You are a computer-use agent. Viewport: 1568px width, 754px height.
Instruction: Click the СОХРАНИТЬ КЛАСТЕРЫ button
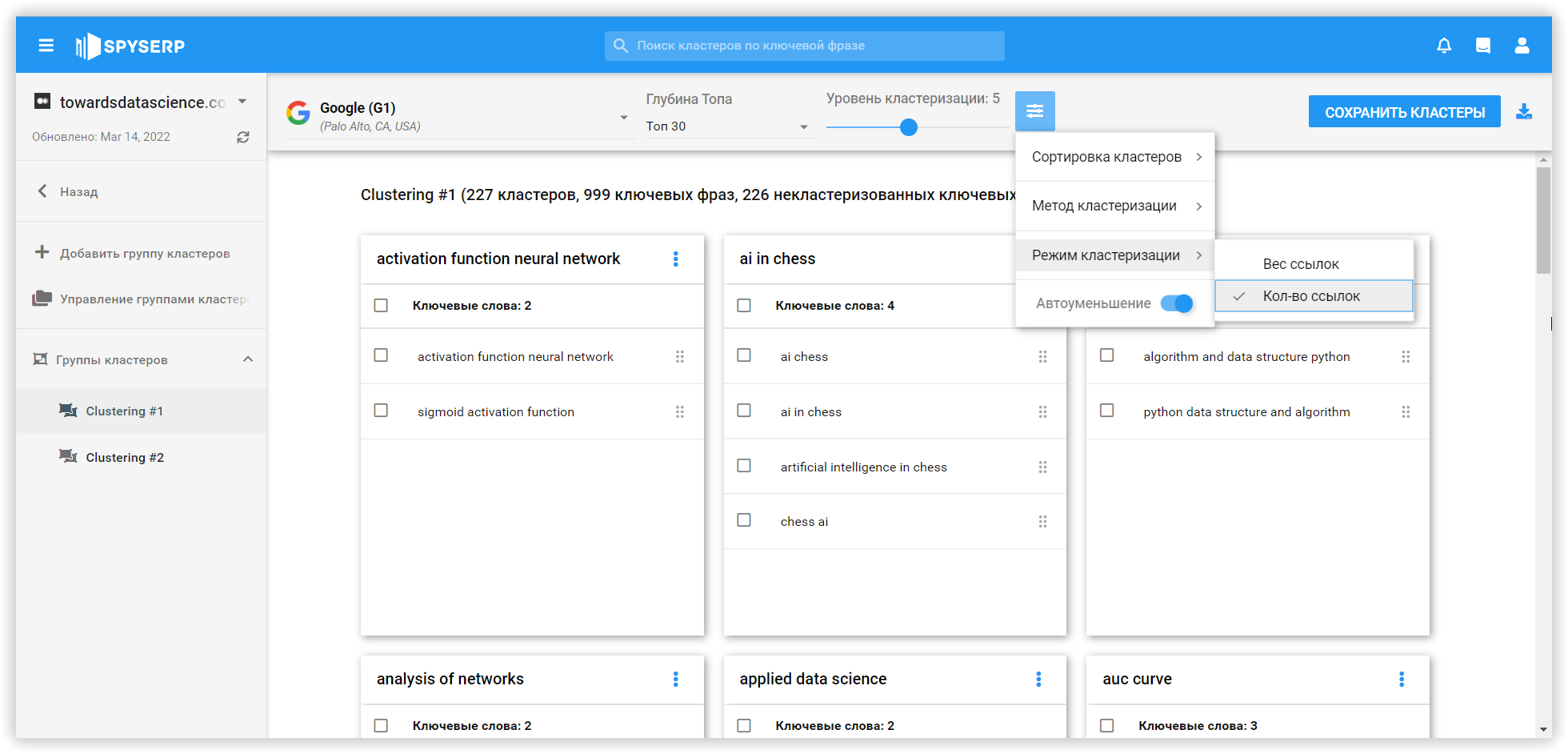[1404, 112]
